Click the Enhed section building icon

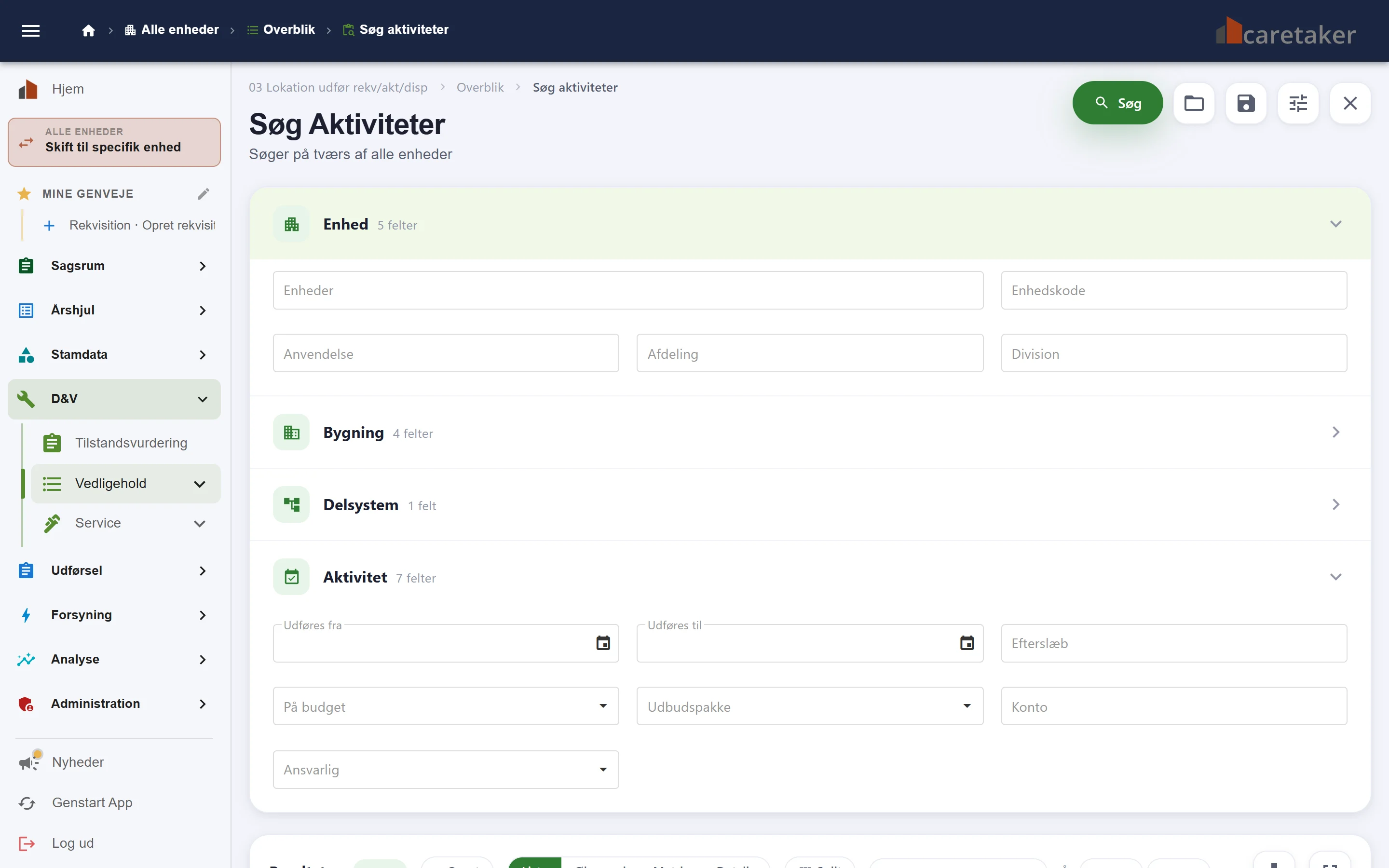pos(292,224)
